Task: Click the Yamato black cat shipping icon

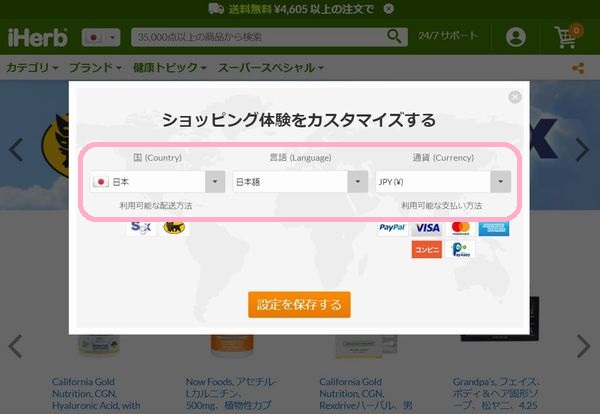Action: click(174, 227)
